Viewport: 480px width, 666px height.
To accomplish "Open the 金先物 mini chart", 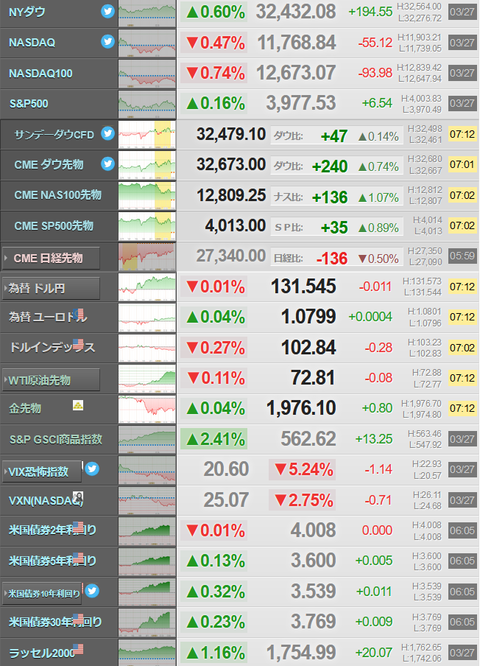I will click(147, 409).
